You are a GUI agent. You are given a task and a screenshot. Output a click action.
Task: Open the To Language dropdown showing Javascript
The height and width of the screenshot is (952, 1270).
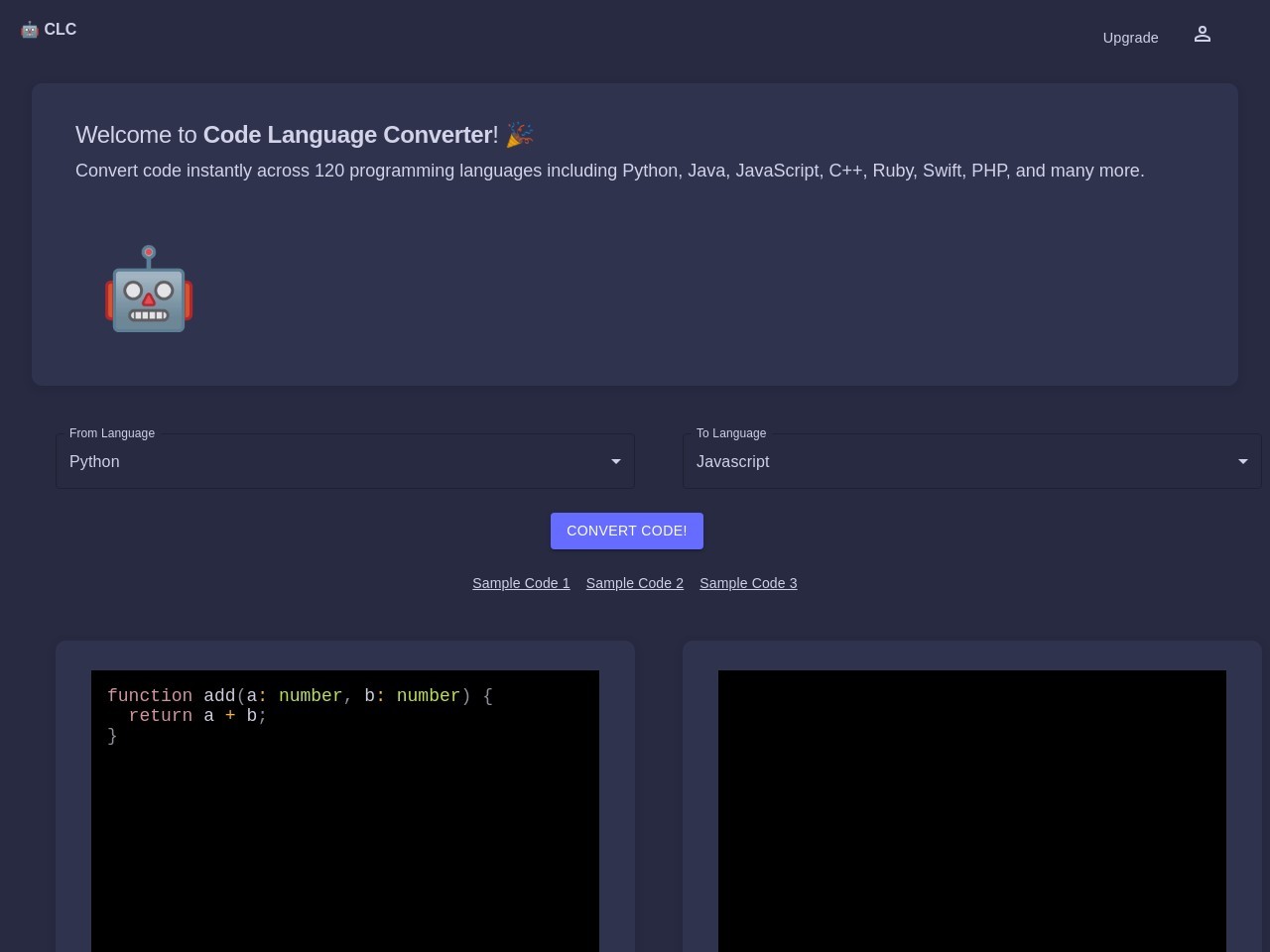click(x=972, y=461)
